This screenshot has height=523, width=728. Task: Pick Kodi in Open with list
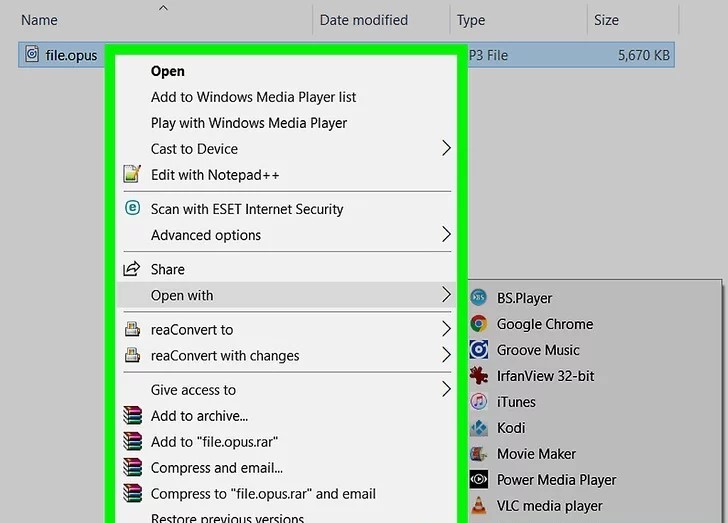pyautogui.click(x=595, y=428)
